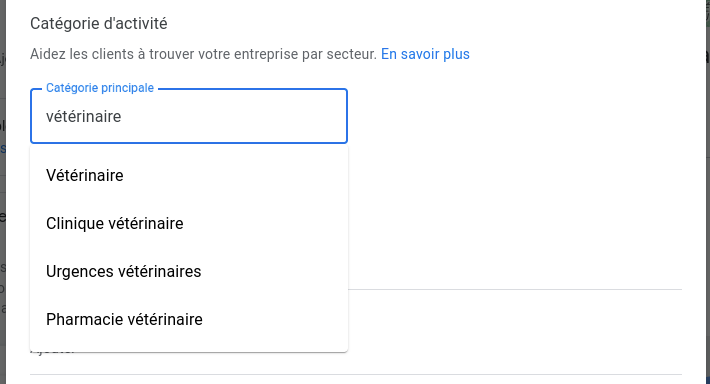The width and height of the screenshot is (710, 384).
Task: Click empty dialog area right of the category field
Action: tap(514, 116)
